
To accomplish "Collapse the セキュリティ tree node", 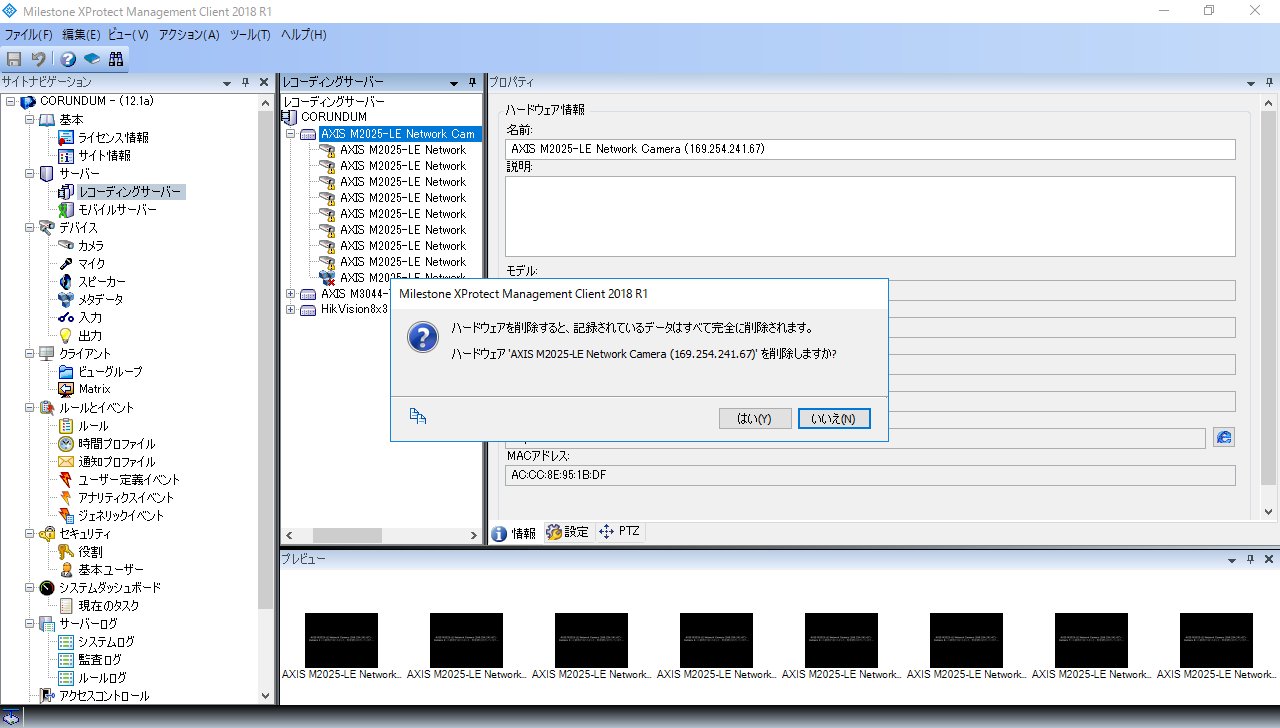I will [30, 534].
